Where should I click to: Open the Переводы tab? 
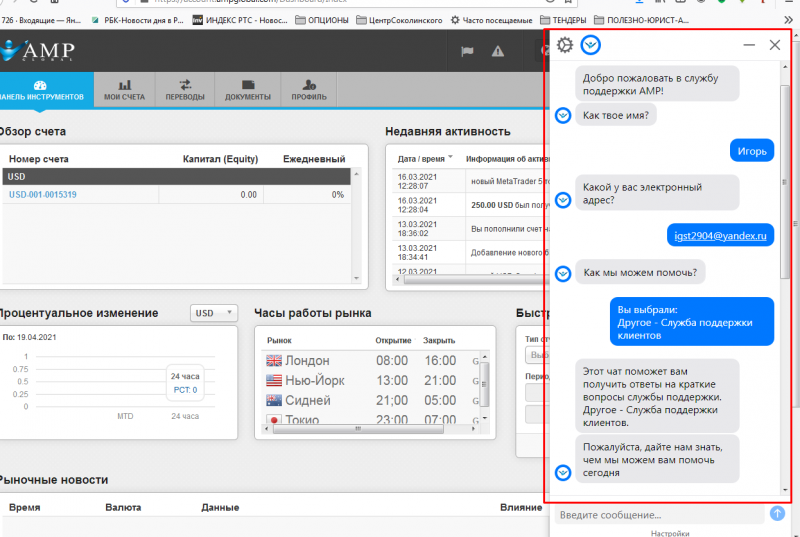click(x=185, y=90)
